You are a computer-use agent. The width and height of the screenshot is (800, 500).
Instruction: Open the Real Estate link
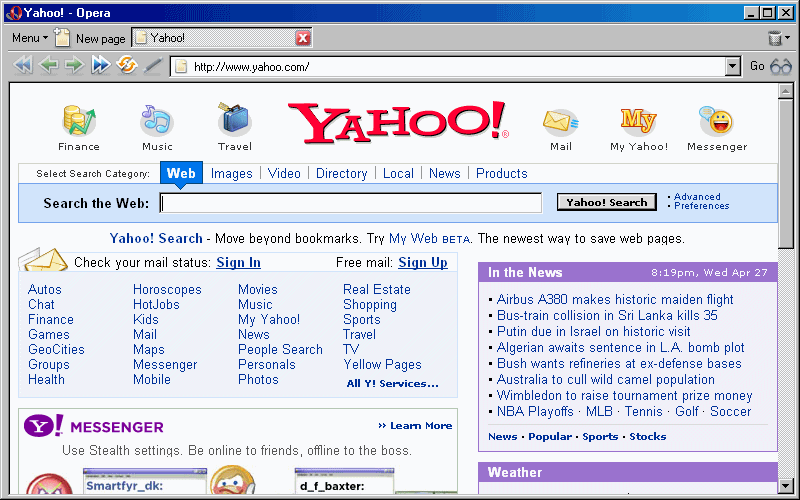coord(377,289)
